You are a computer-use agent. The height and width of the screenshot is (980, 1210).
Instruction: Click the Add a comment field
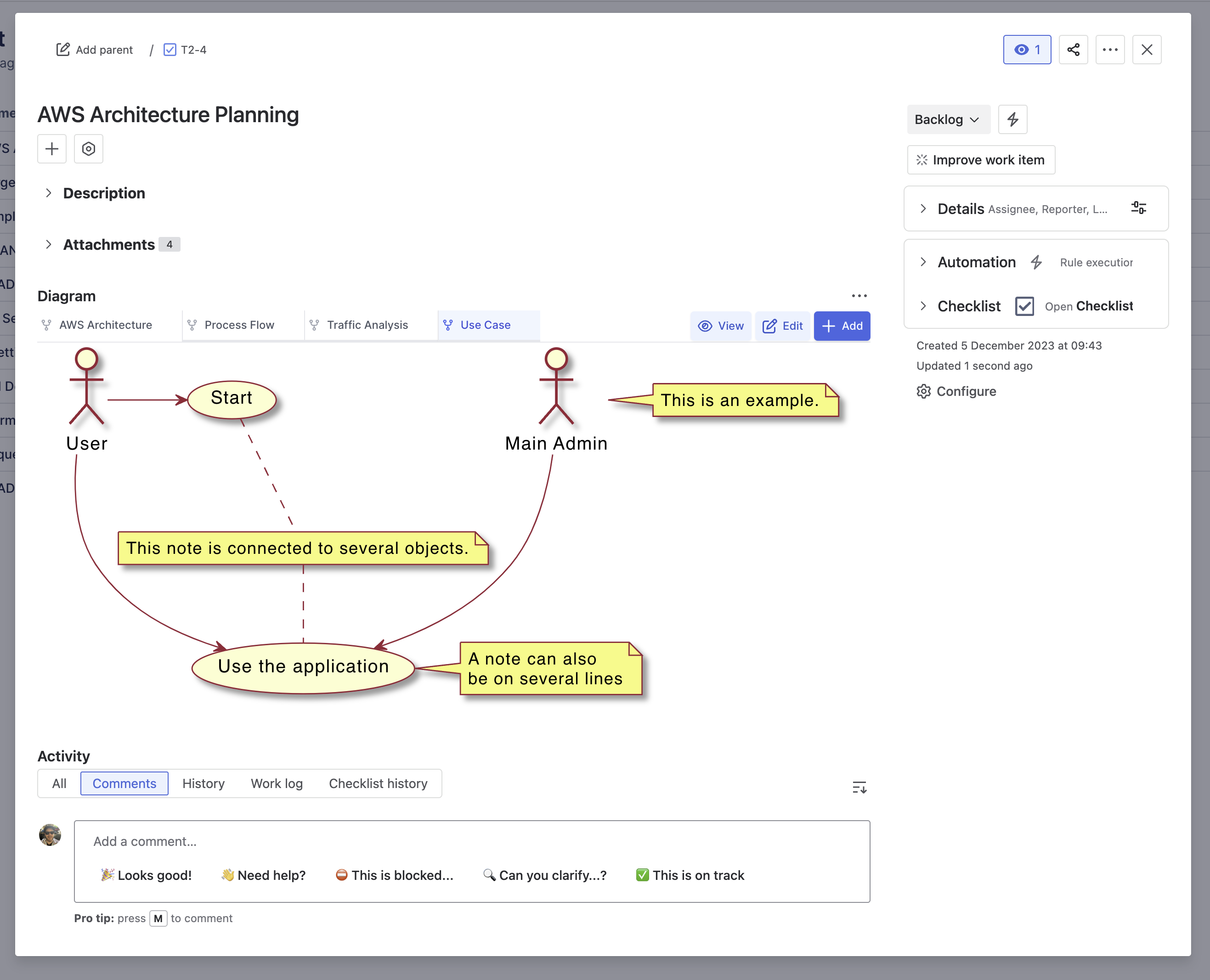click(471, 841)
